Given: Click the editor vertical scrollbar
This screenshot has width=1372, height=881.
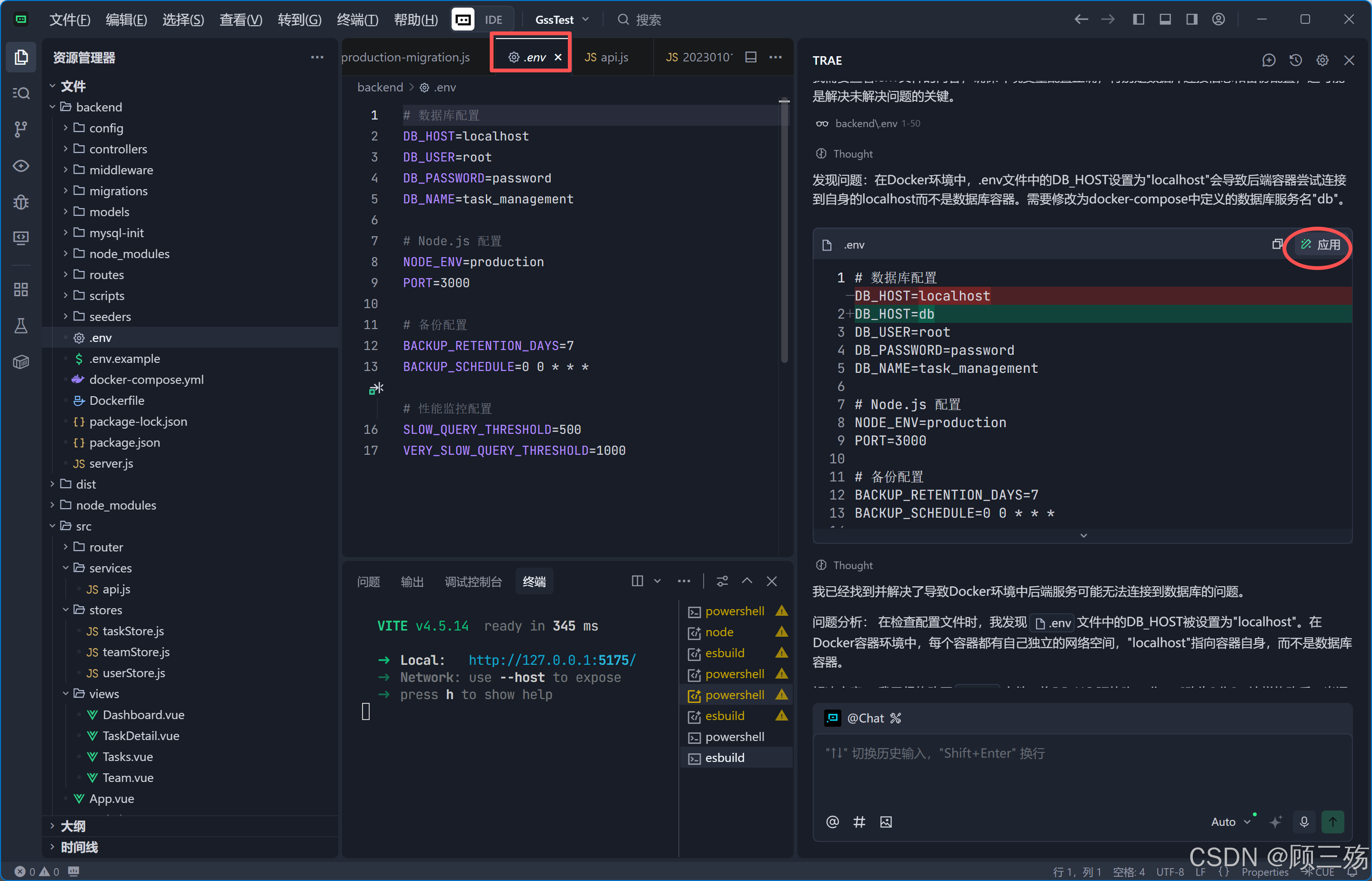Looking at the screenshot, I should (x=784, y=229).
